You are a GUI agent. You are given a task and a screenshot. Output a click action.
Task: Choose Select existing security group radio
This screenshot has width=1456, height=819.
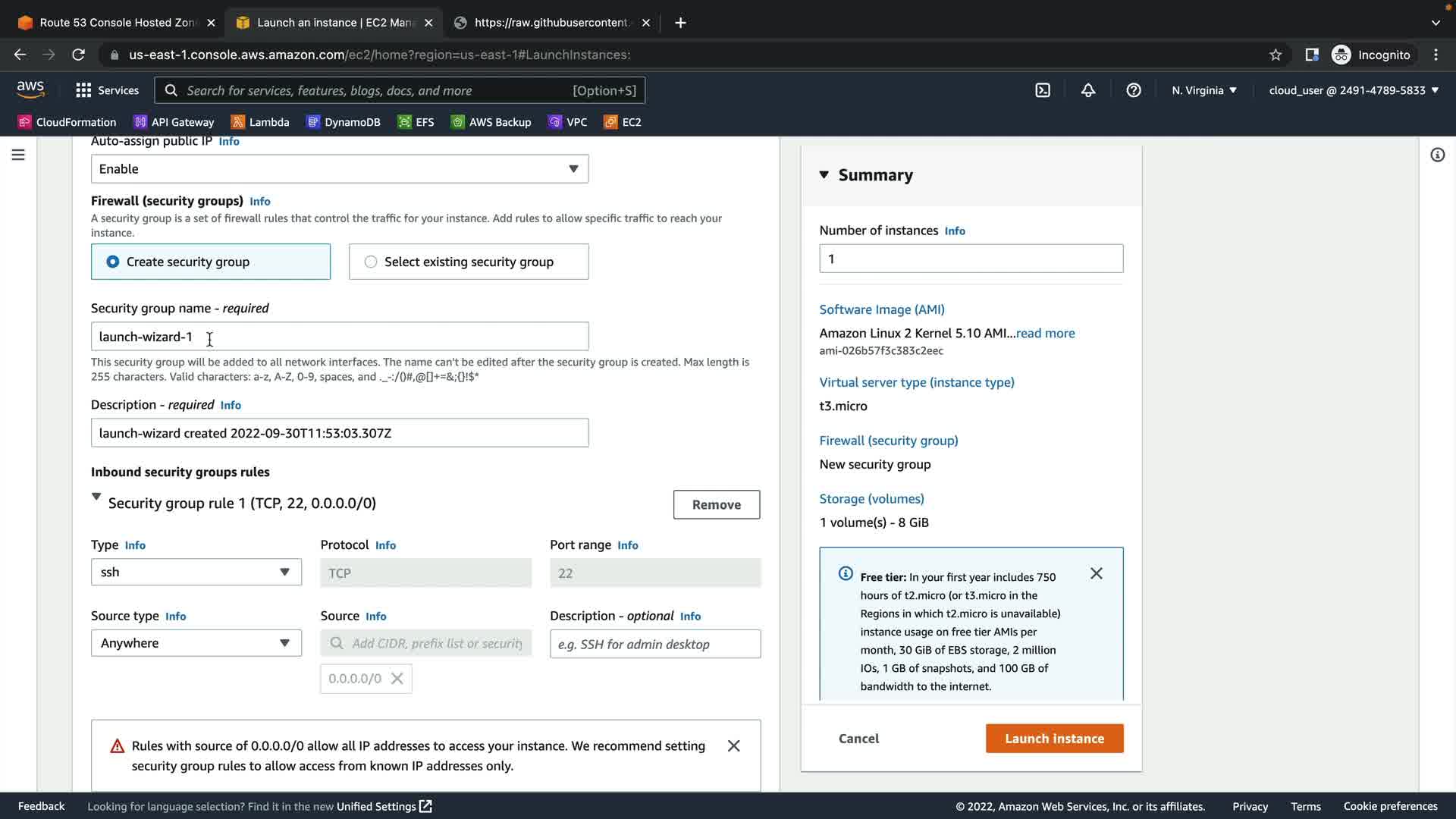point(371,262)
